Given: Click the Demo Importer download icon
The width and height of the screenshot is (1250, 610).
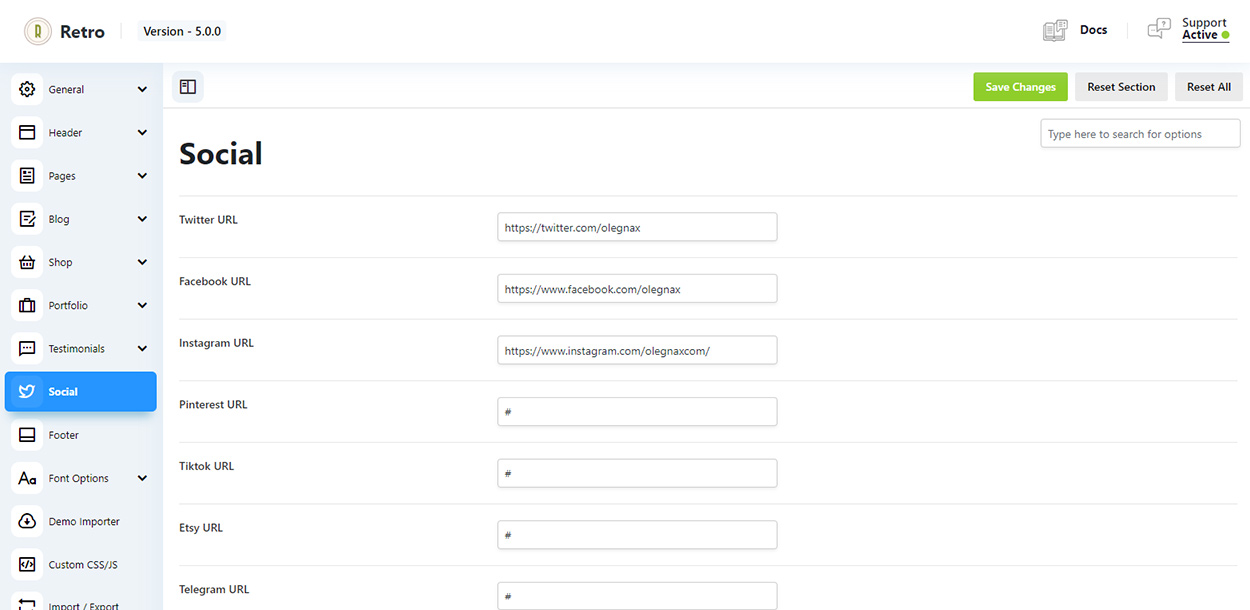Looking at the screenshot, I should pyautogui.click(x=27, y=521).
